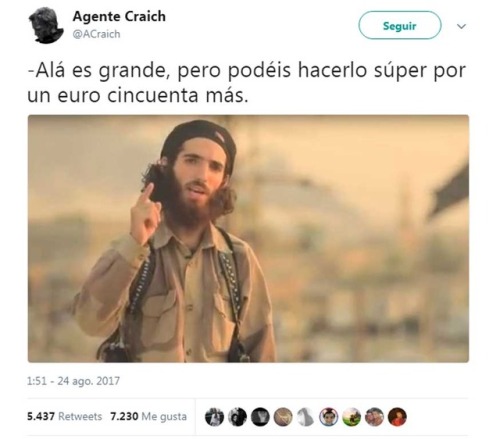500x439 pixels.
Task: Click the 5.437 retweet count number
Action: (x=41, y=416)
